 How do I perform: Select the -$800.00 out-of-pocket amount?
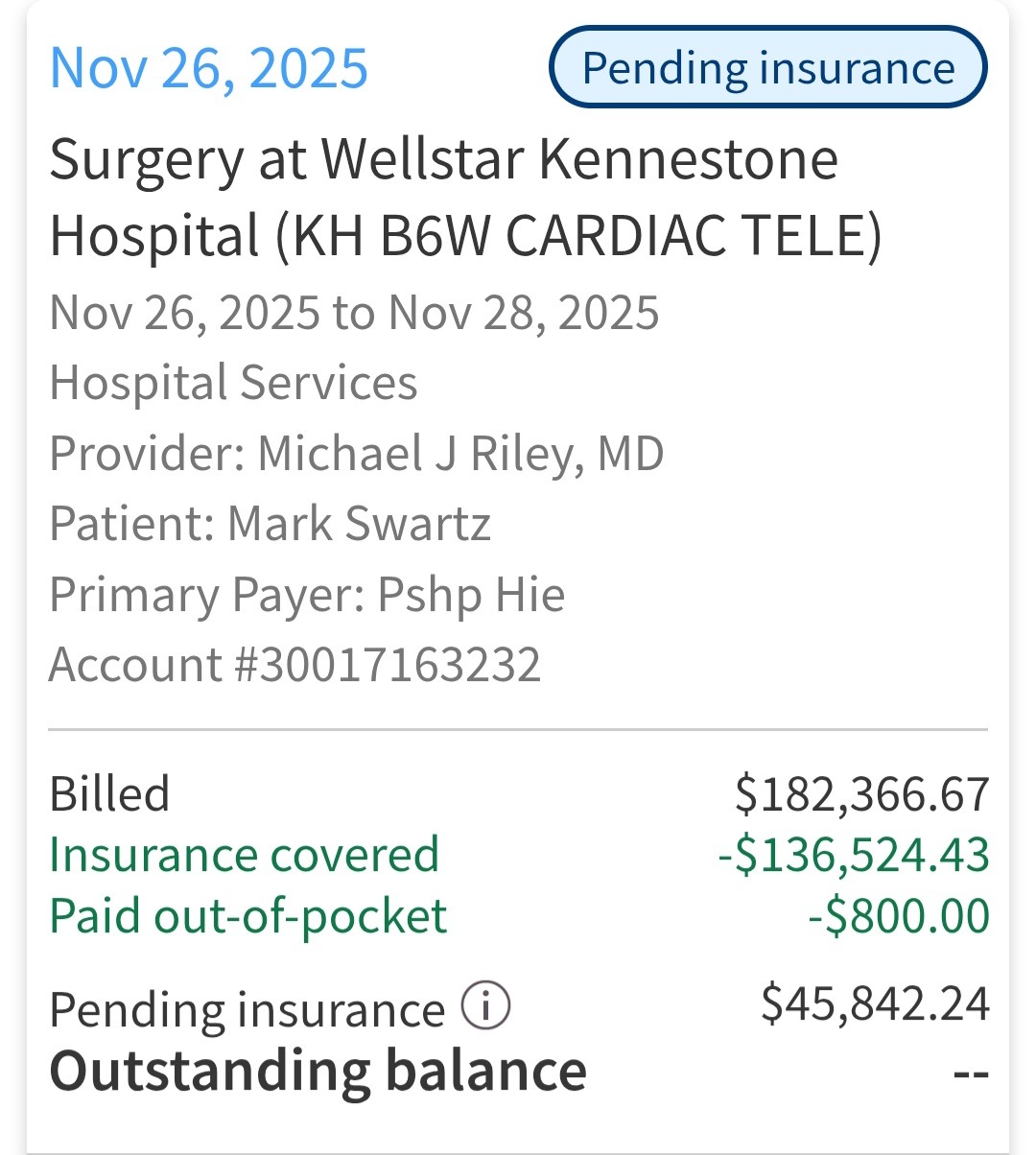898,916
